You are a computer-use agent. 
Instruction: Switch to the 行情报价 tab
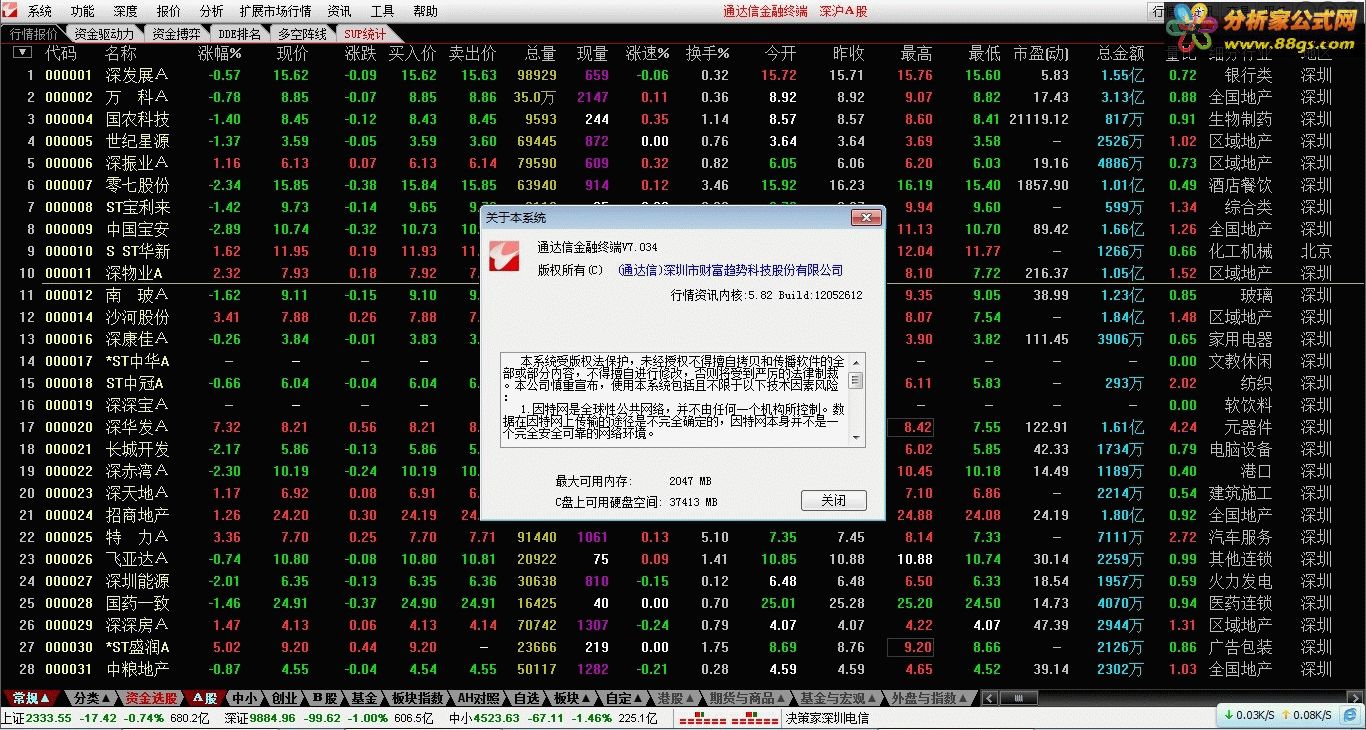[x=34, y=33]
